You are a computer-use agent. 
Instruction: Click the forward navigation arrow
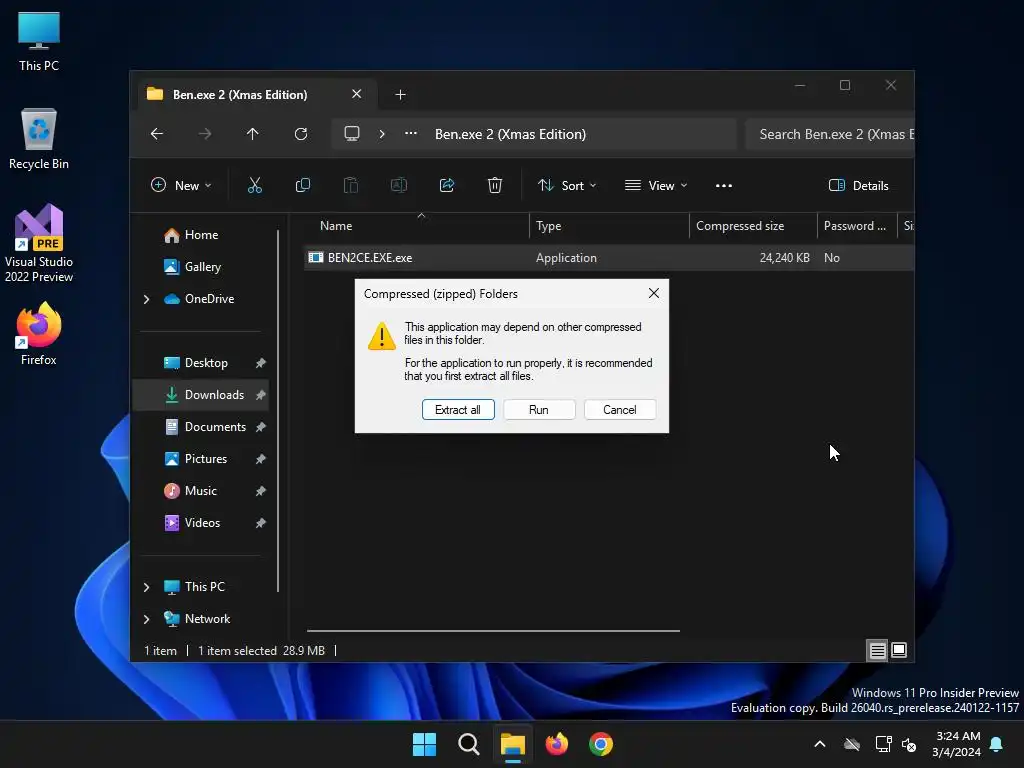[x=205, y=134]
